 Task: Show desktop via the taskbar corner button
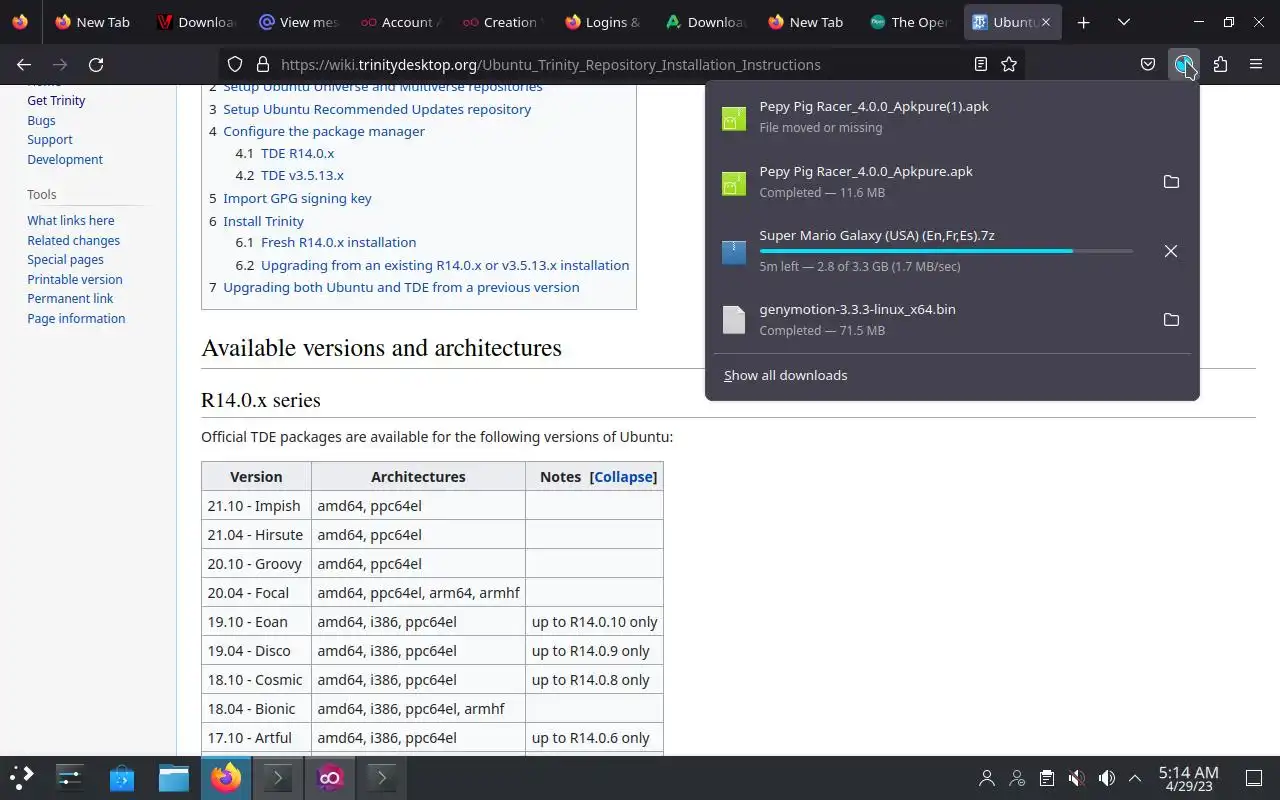(1254, 777)
